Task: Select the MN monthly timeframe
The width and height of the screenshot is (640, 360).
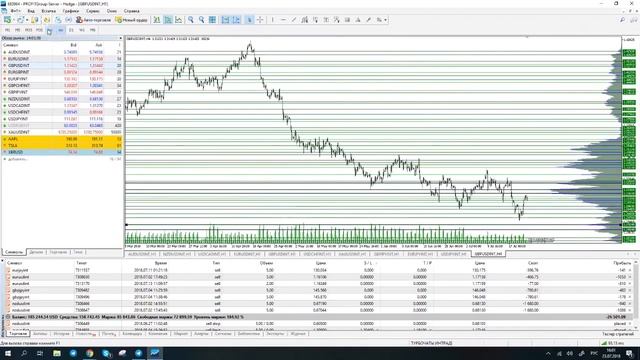Action: coord(93,30)
